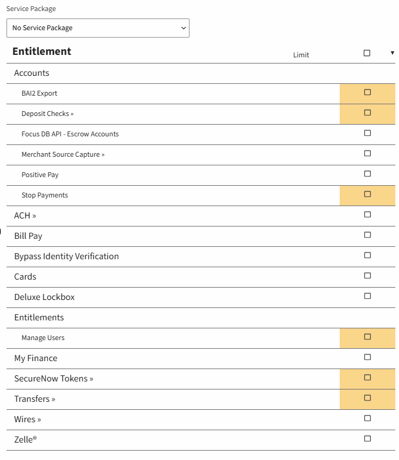Check the Positive Pay box
Viewport: 399px width, 460px height.
(367, 174)
